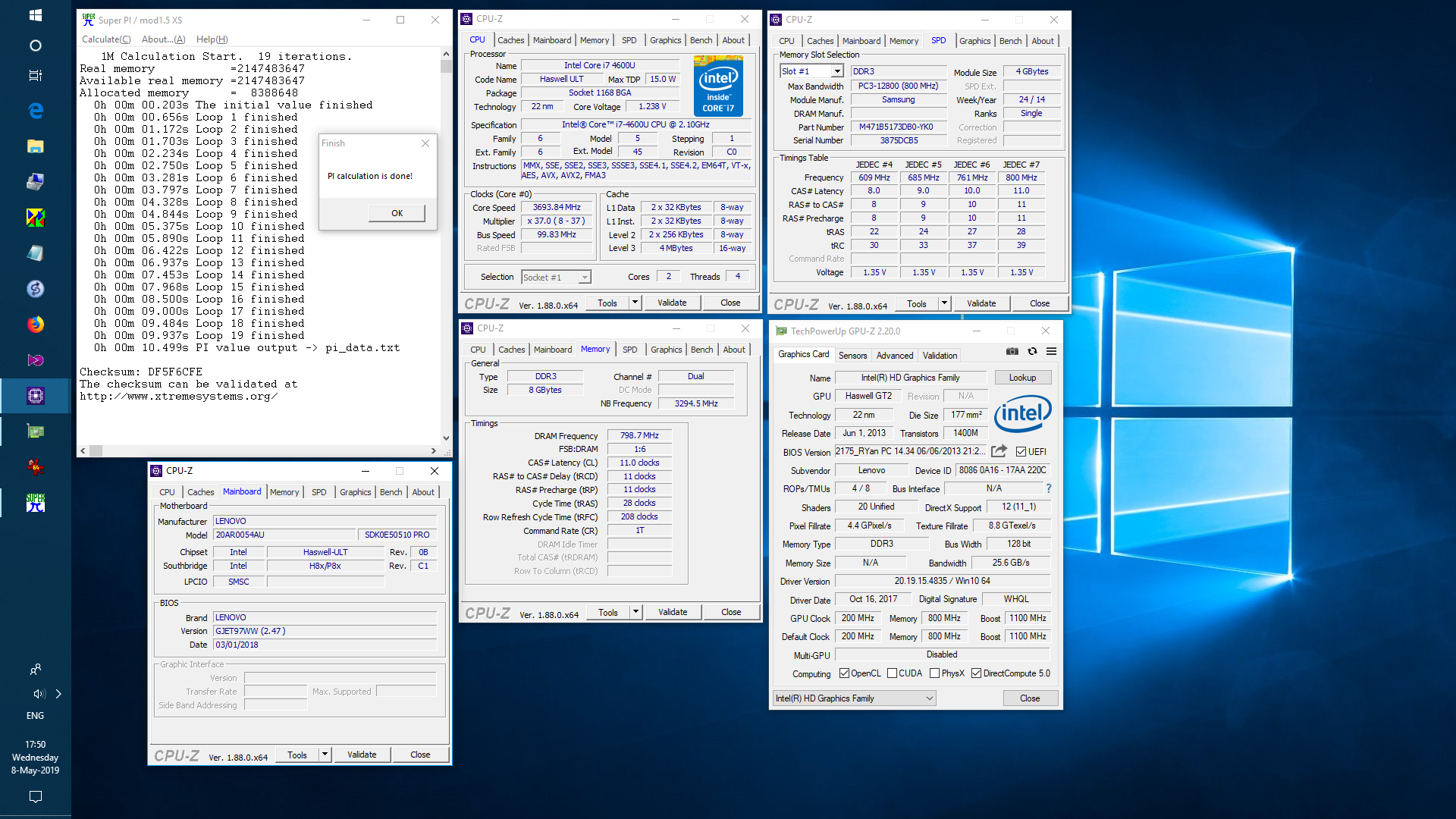Toggle the DirectCompute 5.0 checkbox
1456x819 pixels.
point(976,673)
